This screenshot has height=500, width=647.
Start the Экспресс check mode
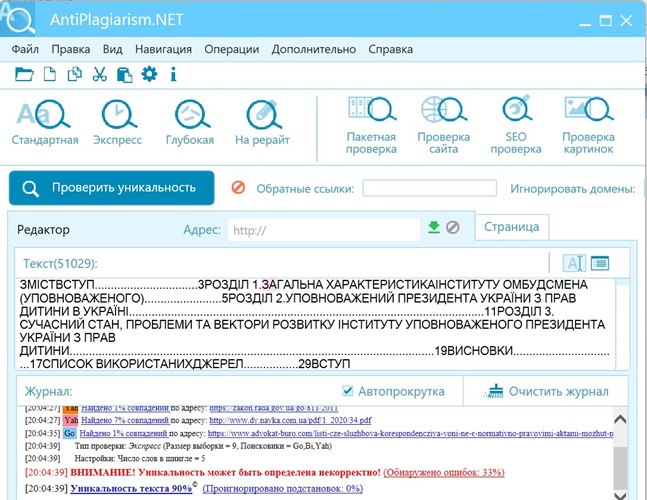[x=117, y=123]
